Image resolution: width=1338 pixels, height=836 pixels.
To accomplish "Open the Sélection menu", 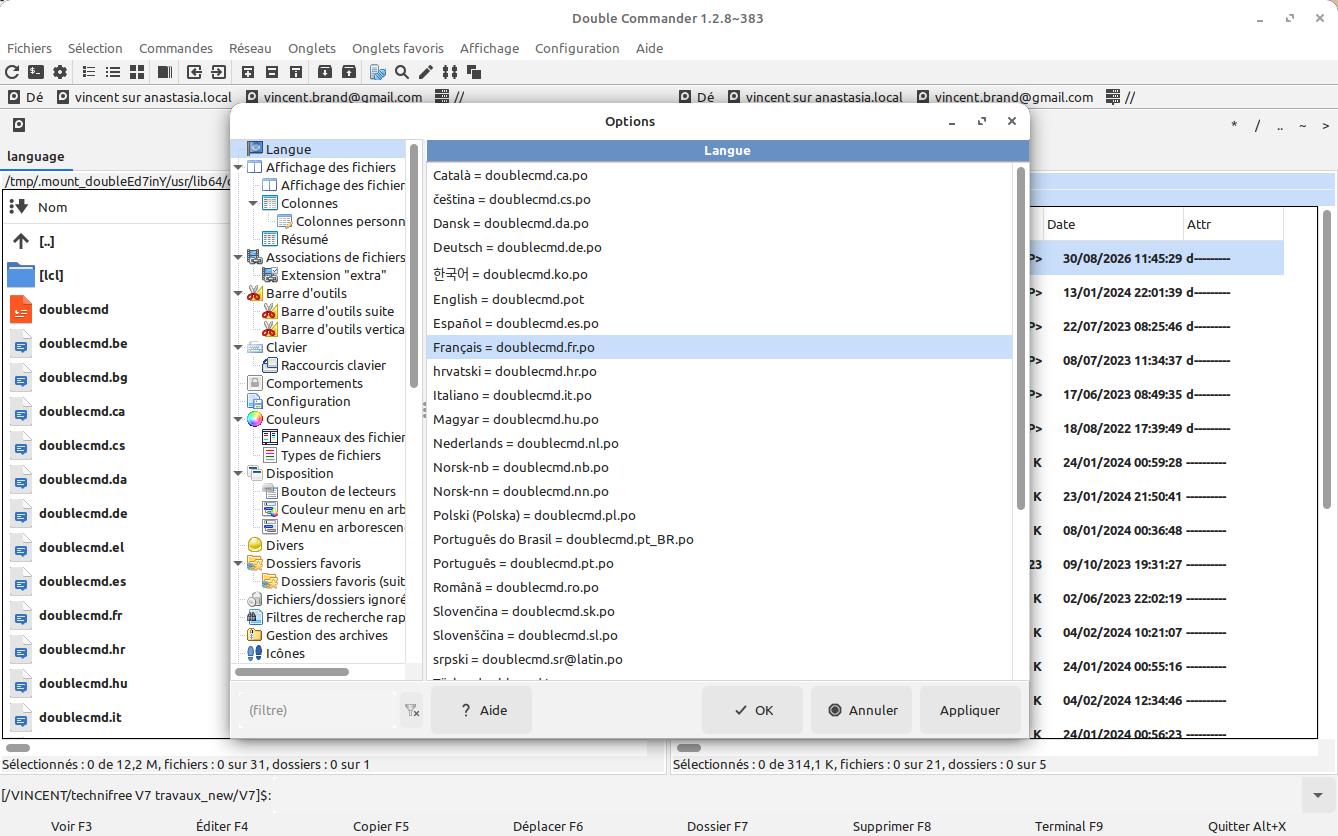I will click(95, 48).
